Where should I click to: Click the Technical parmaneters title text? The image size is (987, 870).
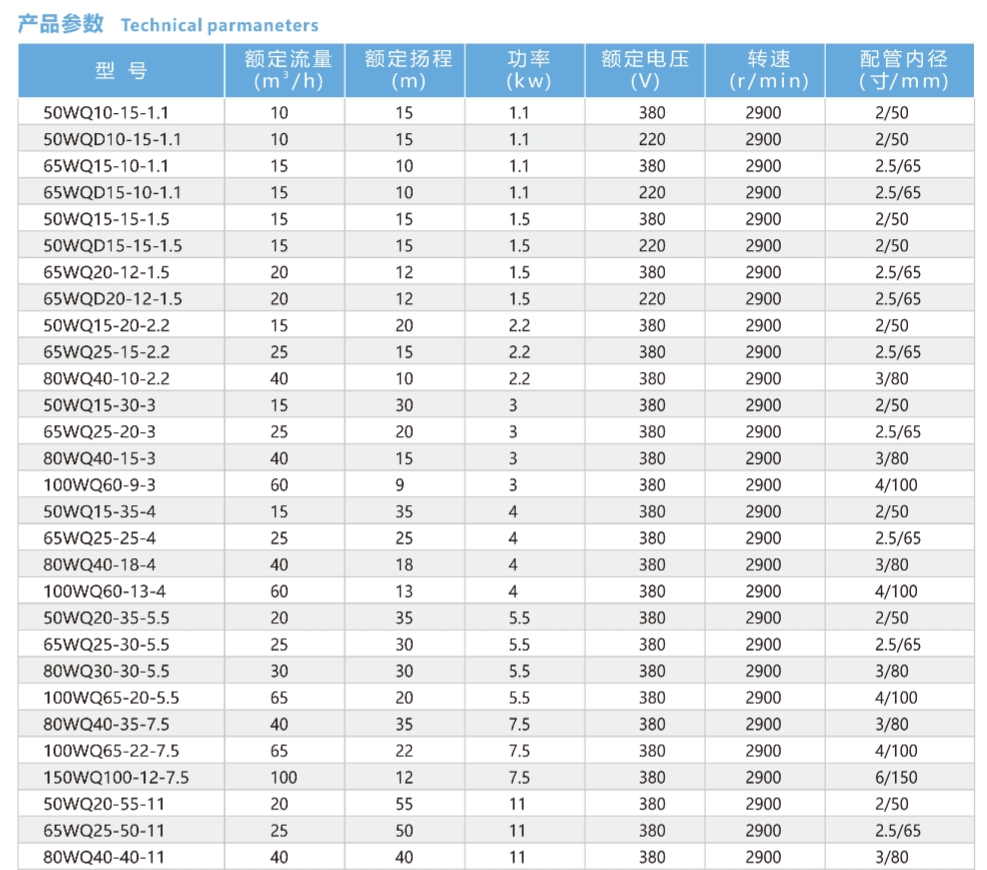click(x=220, y=26)
